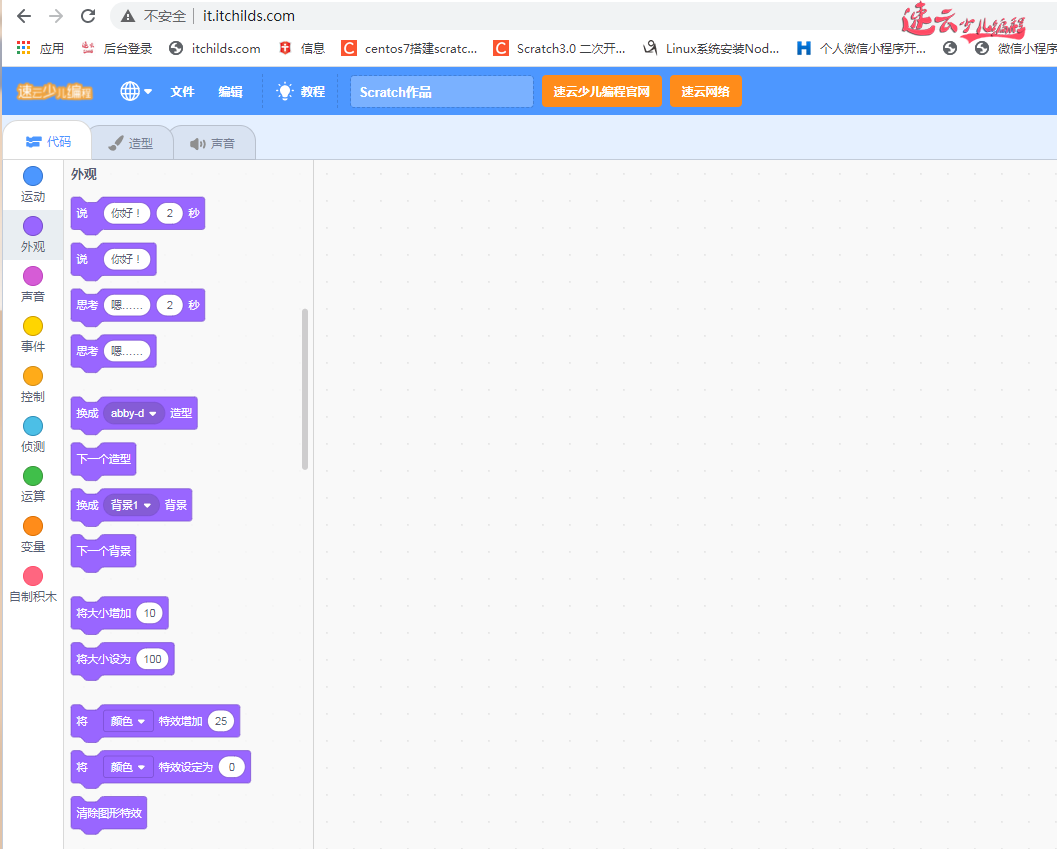Select the 运动 (Motion) category circle
1057x849 pixels.
click(x=33, y=177)
